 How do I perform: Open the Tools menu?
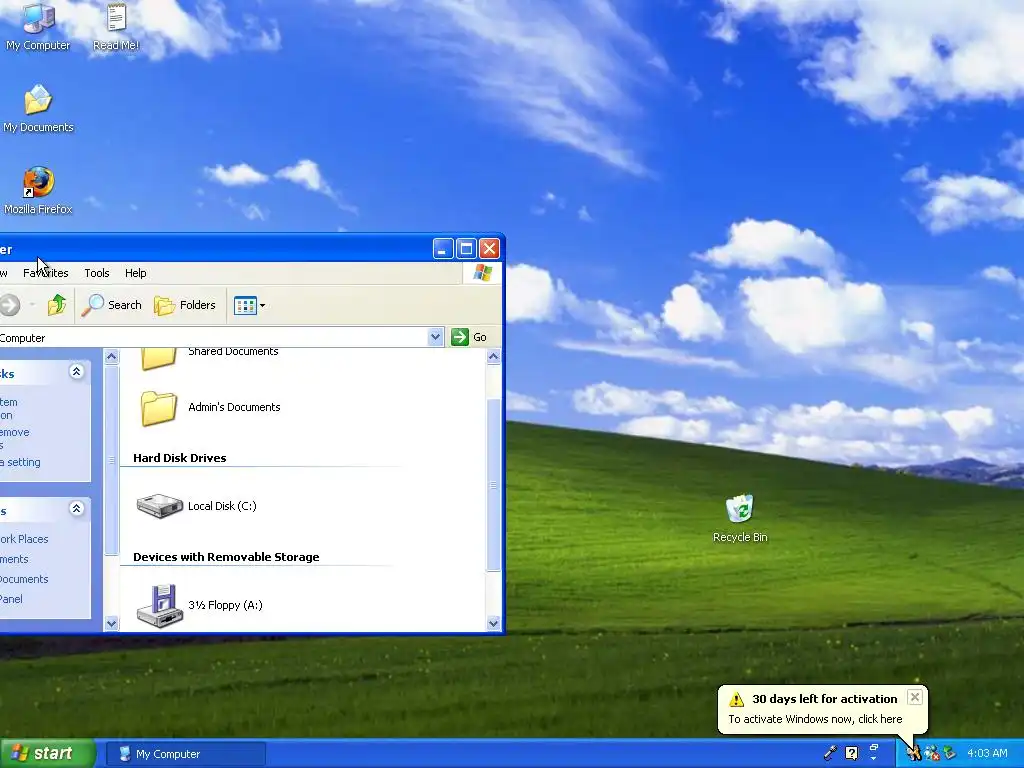tap(97, 273)
